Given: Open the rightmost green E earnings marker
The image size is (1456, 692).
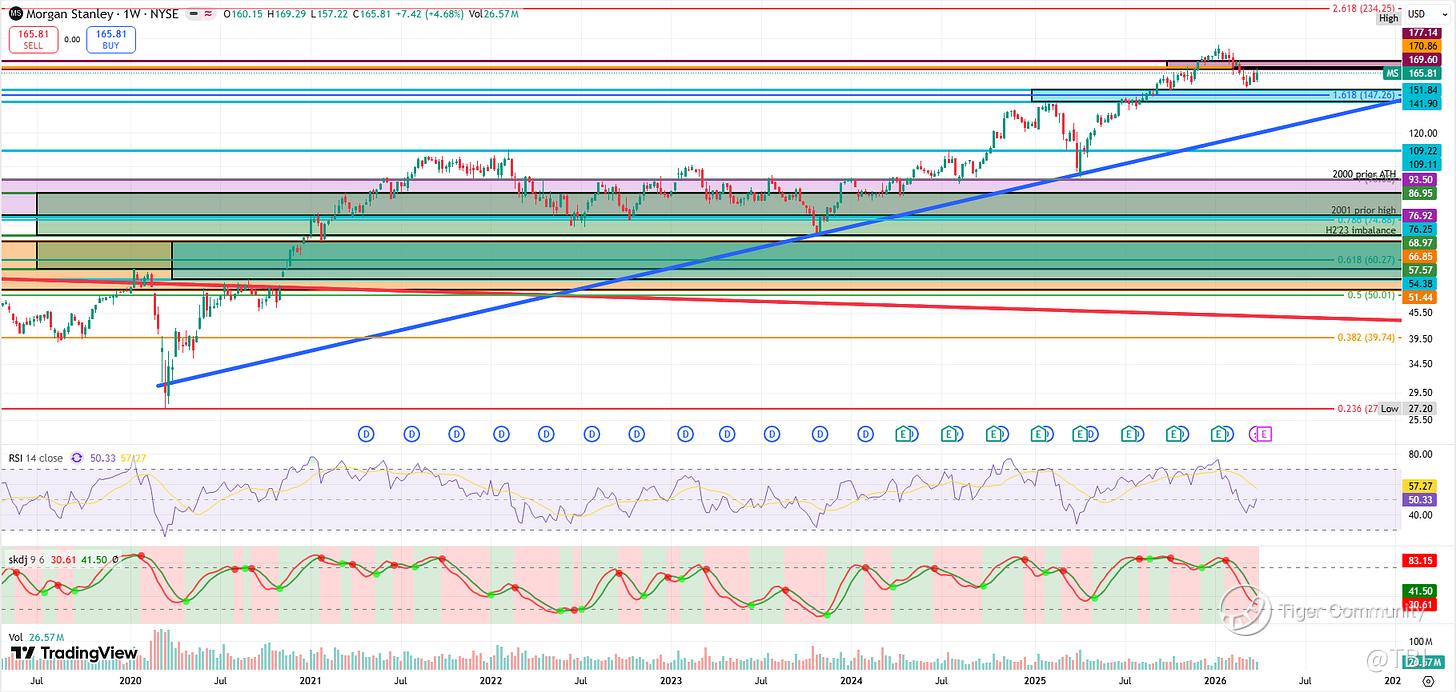Looking at the screenshot, I should point(1220,434).
